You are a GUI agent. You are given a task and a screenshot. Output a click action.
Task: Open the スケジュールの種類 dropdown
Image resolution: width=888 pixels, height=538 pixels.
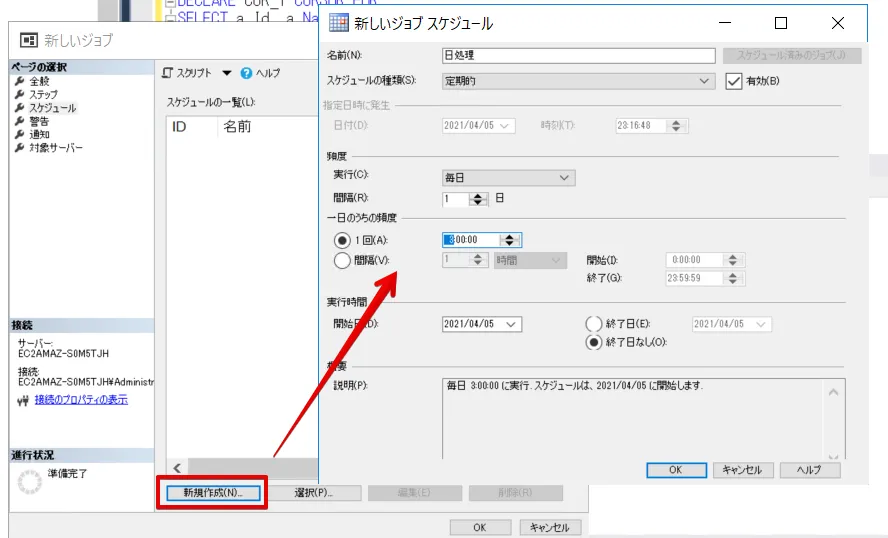coord(705,81)
